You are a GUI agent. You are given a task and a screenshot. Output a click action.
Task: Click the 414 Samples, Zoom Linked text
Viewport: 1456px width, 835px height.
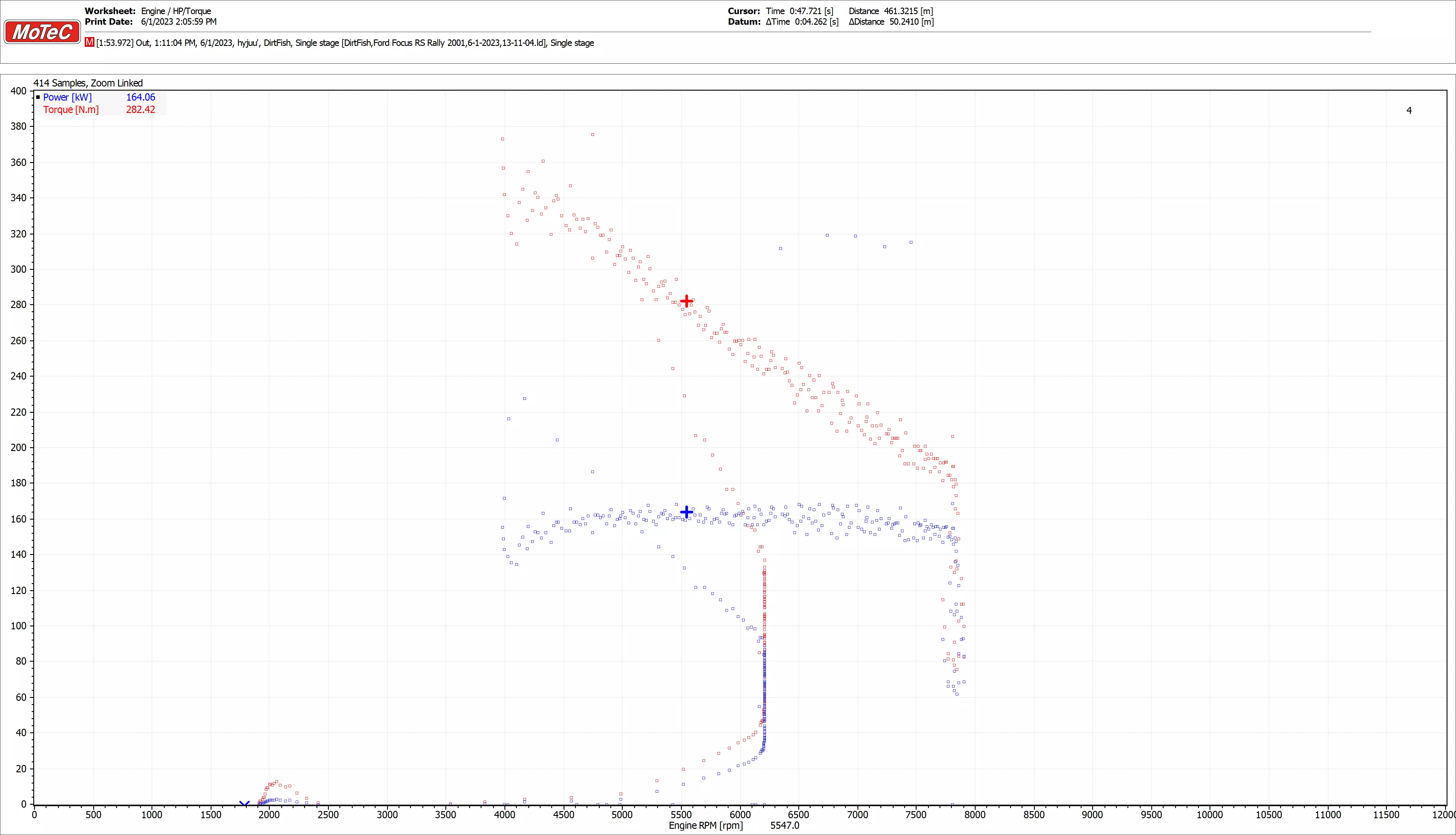(x=88, y=83)
